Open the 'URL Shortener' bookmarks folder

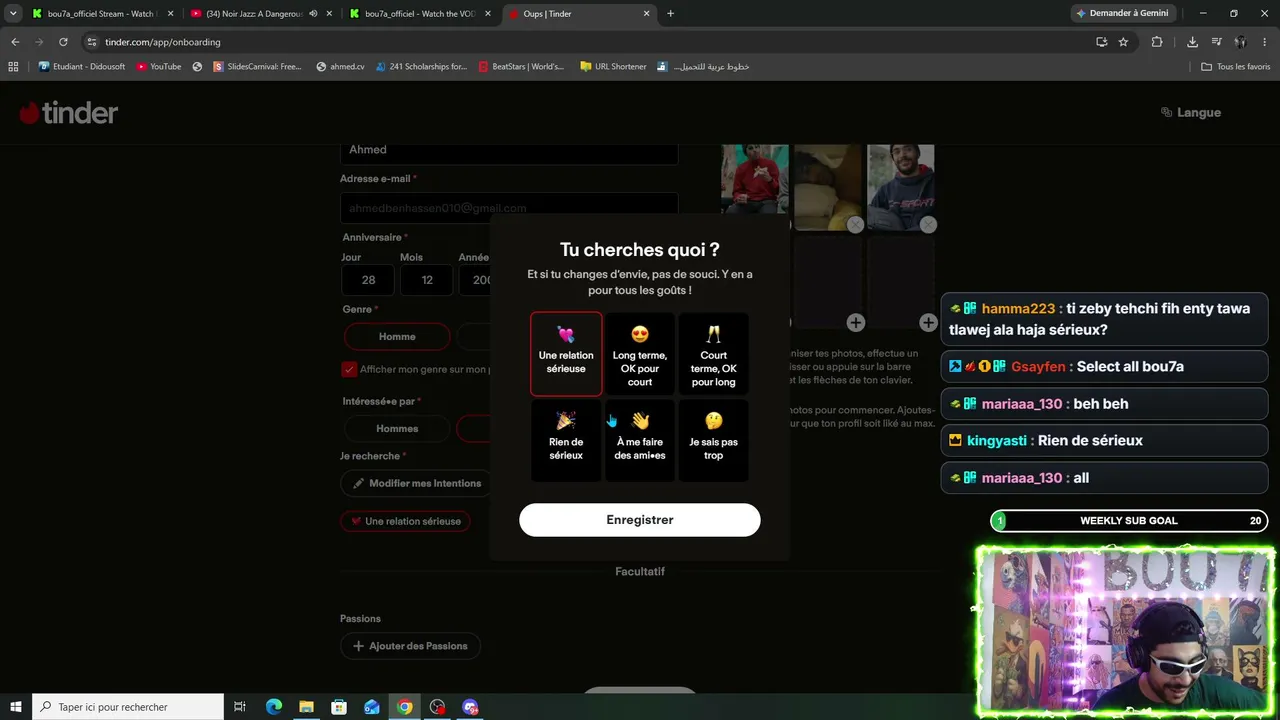click(613, 67)
